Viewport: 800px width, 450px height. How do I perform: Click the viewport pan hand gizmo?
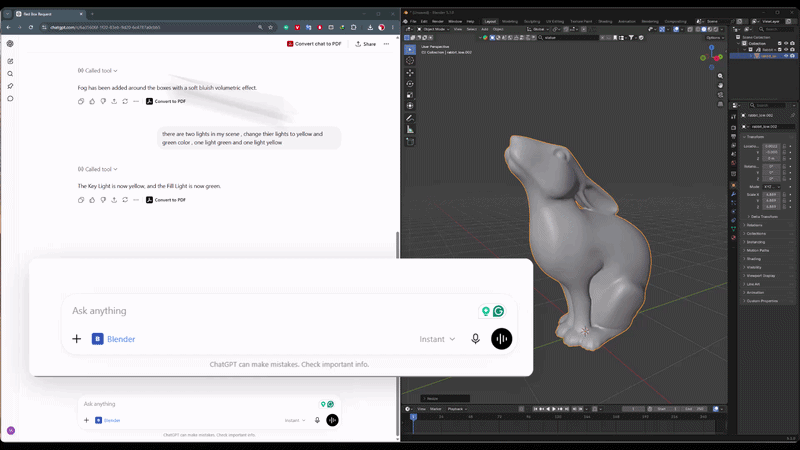click(x=720, y=85)
